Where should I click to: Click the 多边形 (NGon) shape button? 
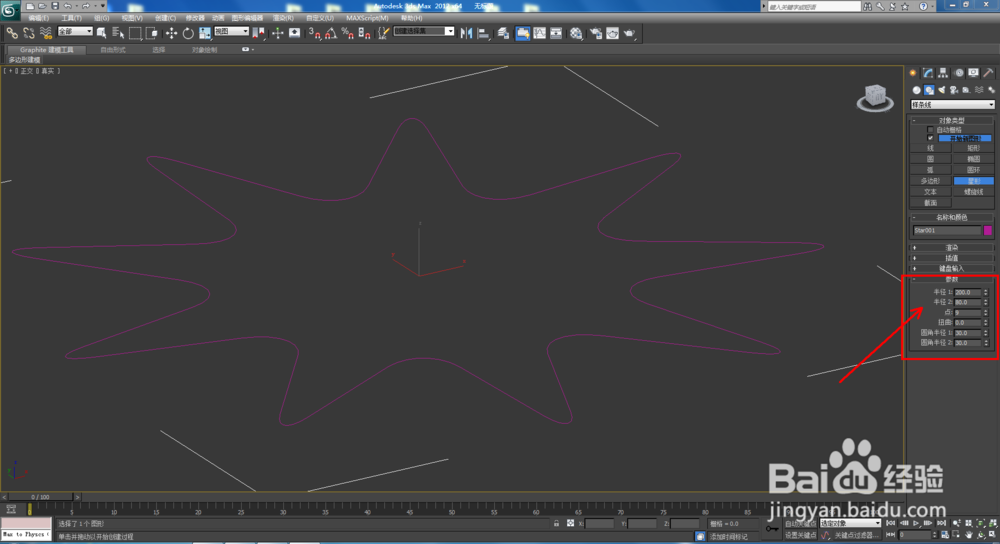(x=930, y=181)
